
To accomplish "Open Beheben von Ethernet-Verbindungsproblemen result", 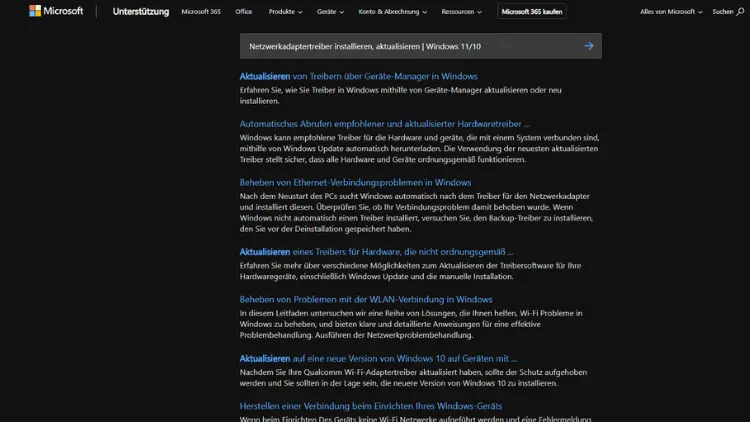I will click(x=355, y=182).
